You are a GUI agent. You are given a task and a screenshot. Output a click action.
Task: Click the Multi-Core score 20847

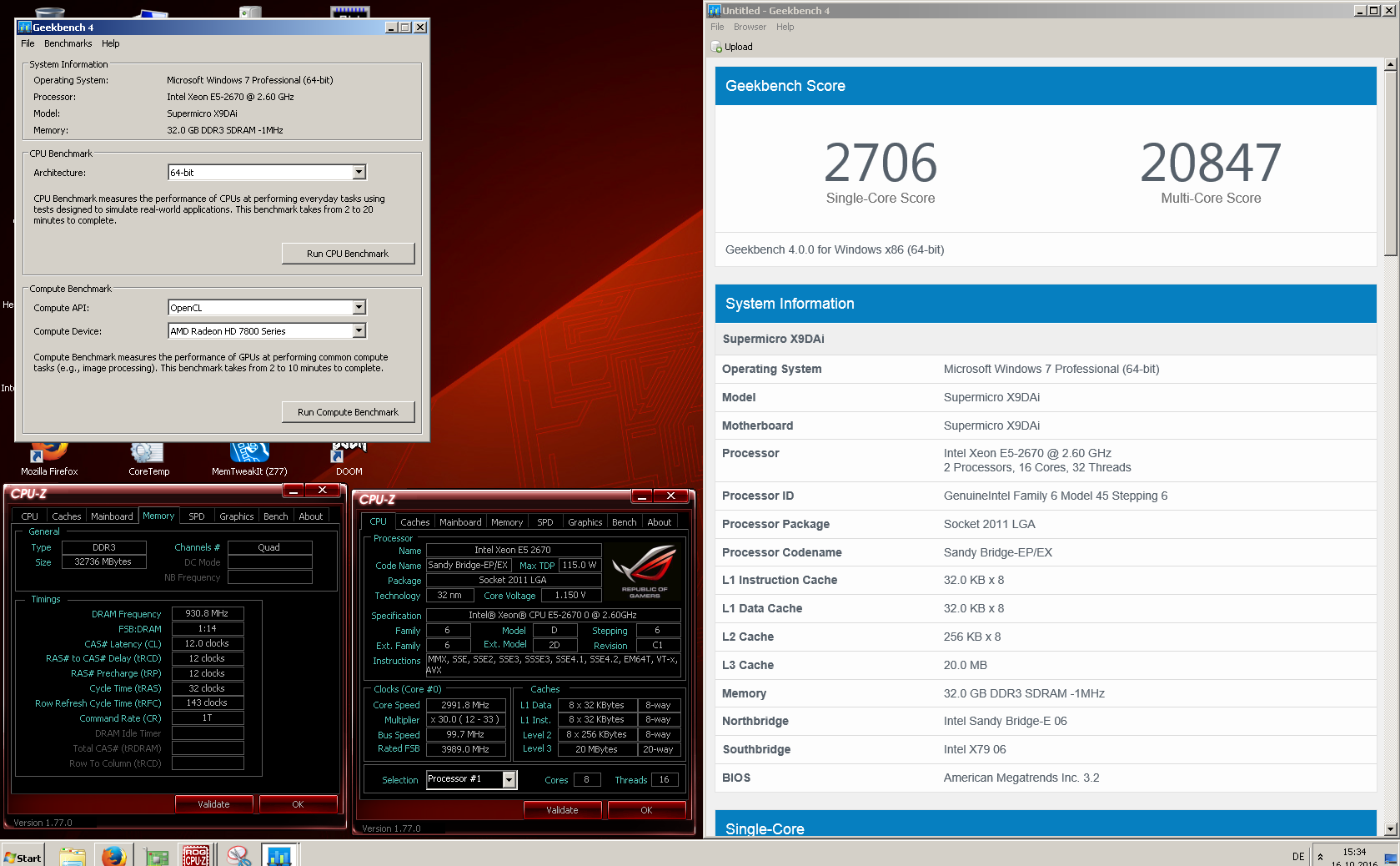[1211, 163]
